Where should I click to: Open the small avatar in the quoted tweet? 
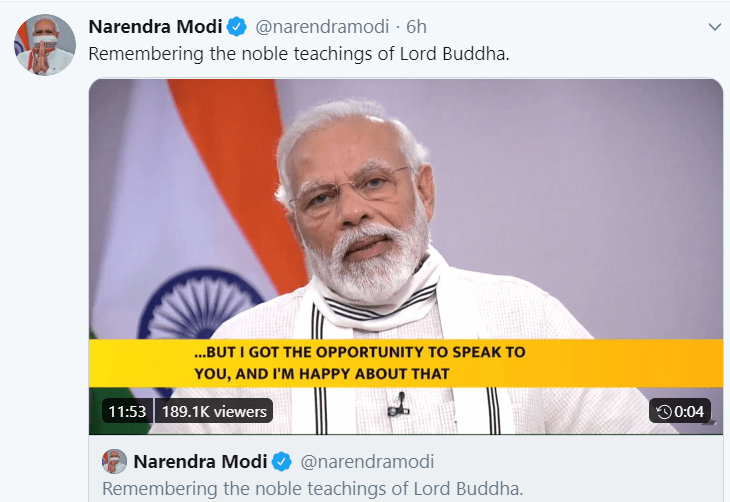click(113, 462)
